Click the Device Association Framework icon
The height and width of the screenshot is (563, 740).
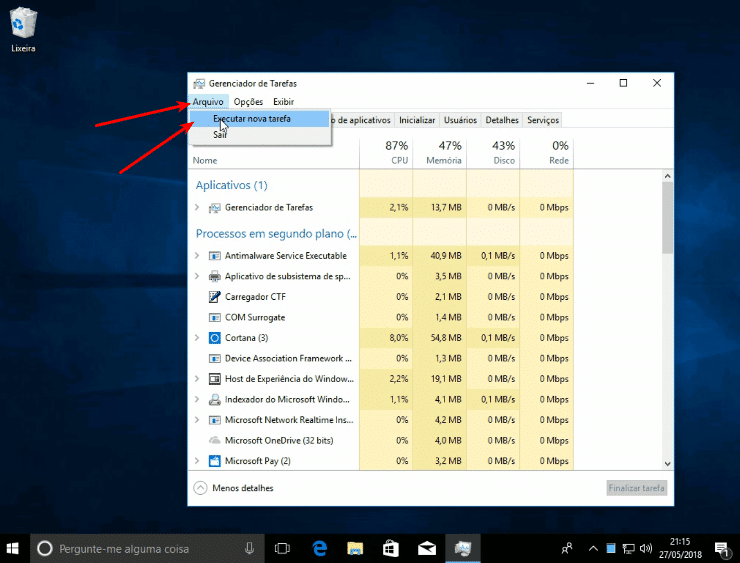tap(214, 358)
